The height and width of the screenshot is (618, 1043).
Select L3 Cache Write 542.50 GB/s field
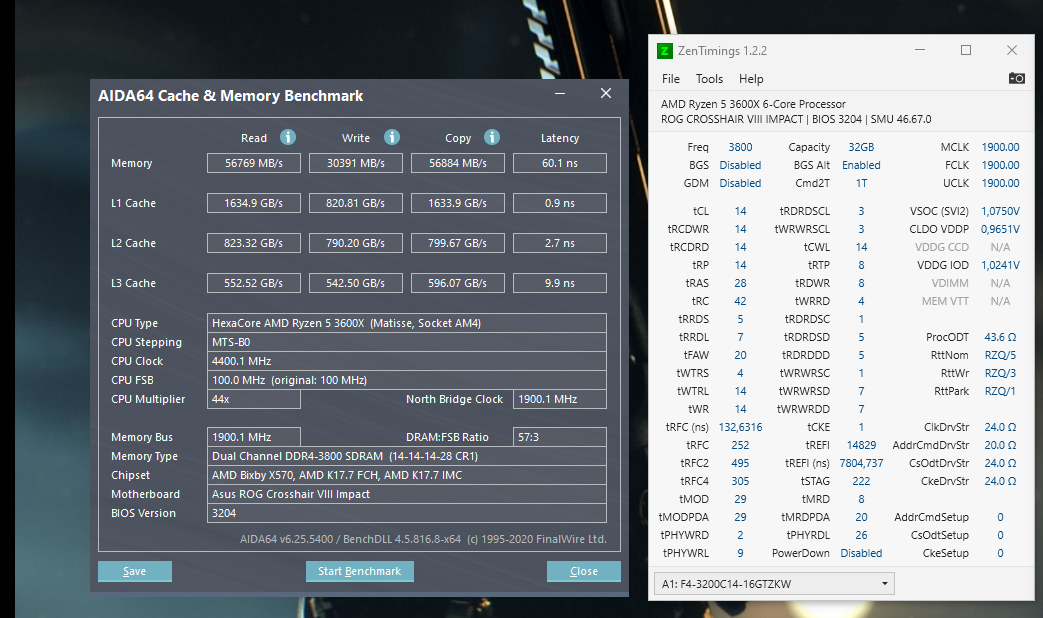[355, 283]
